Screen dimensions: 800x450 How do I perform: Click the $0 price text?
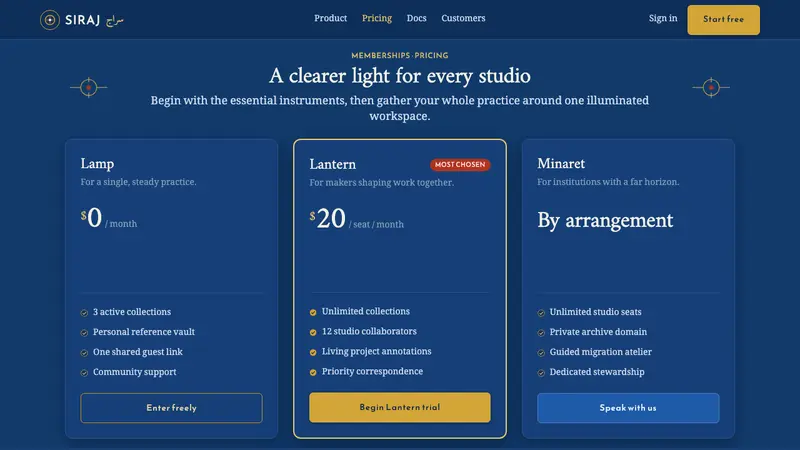[x=91, y=218]
